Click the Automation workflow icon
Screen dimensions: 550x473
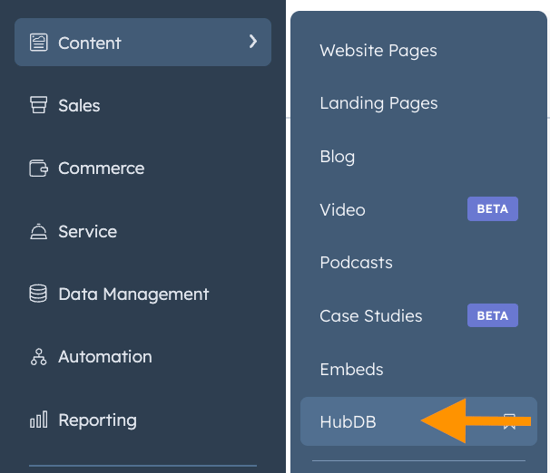(39, 357)
